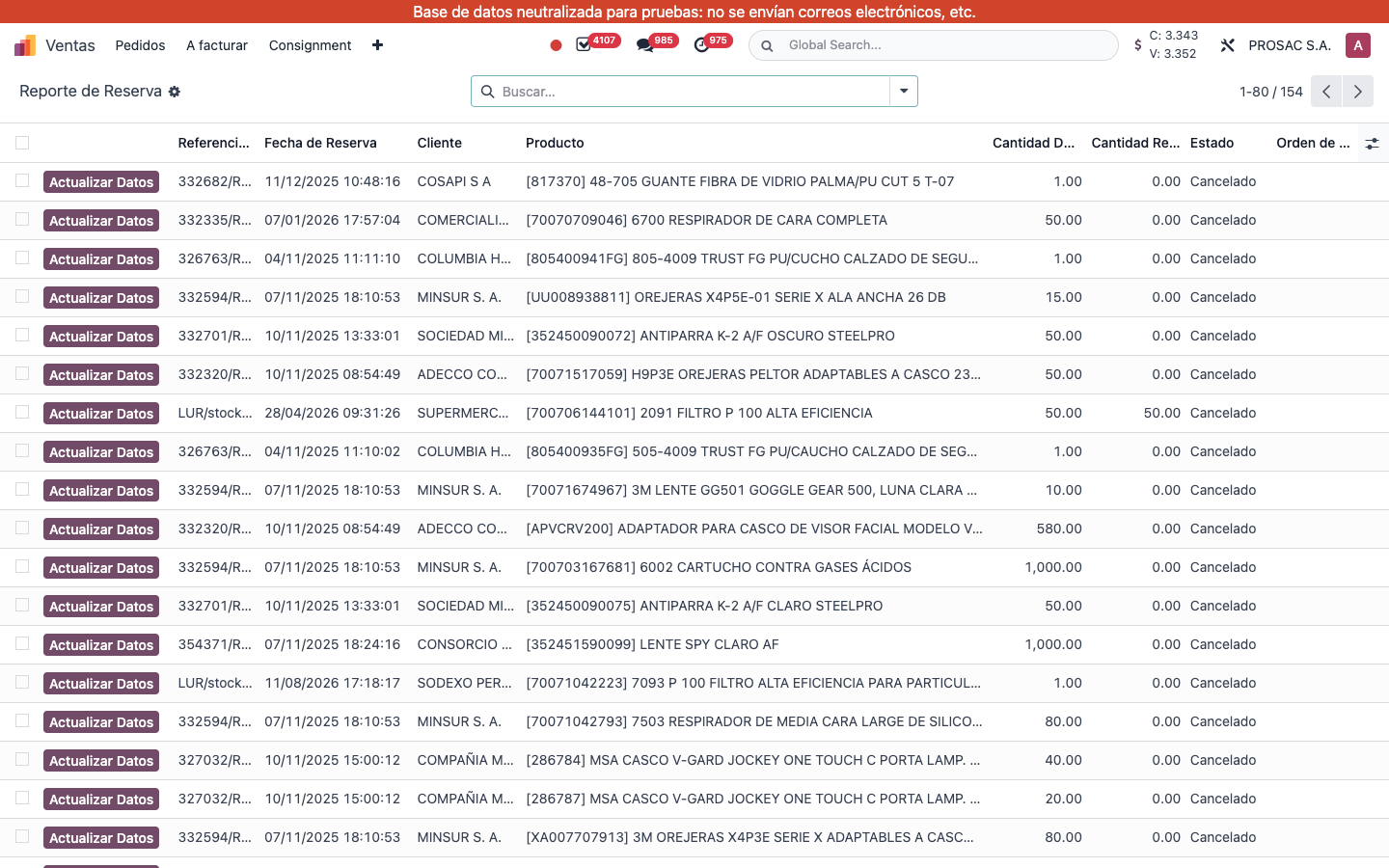The height and width of the screenshot is (868, 1389).
Task: Click product 3M LENTE GG501 GOGGLE GEAR 500
Action: point(751,490)
